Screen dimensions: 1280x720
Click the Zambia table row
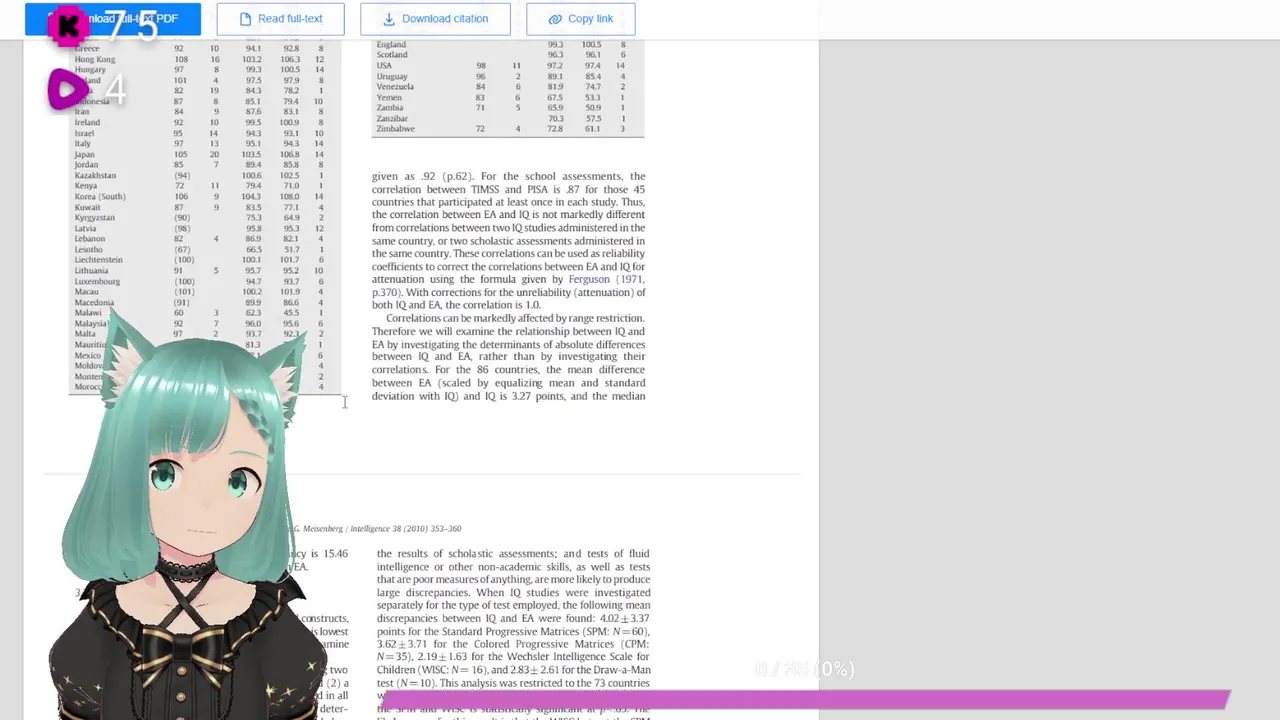501,107
